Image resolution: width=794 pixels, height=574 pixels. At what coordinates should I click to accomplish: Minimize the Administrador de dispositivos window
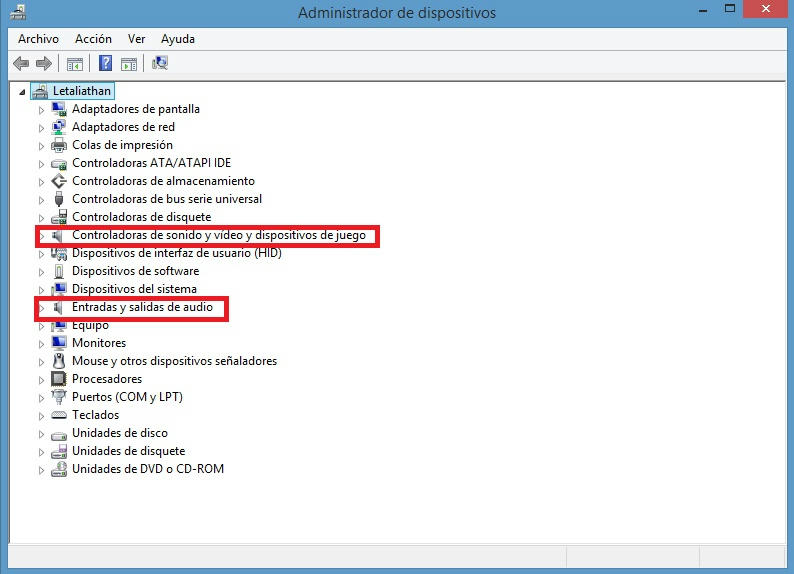703,10
